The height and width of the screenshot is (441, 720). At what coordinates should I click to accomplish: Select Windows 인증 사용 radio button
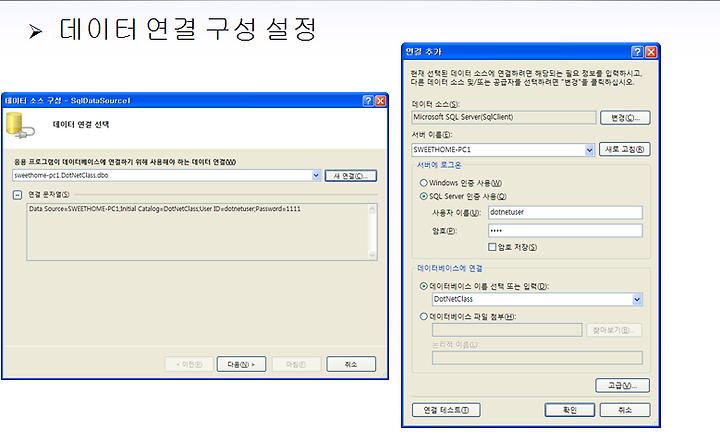424,183
